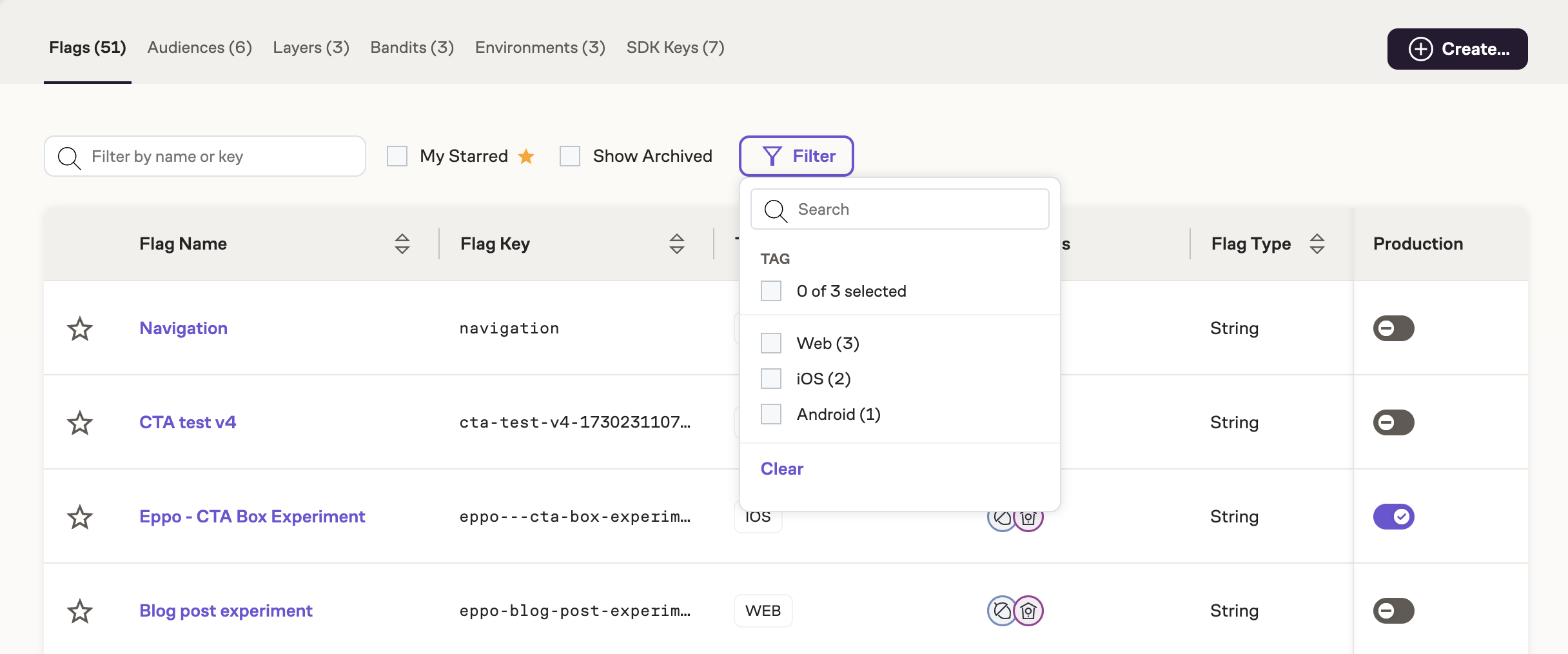1568x654 pixels.
Task: Sort the table by Flag Key
Action: click(676, 243)
